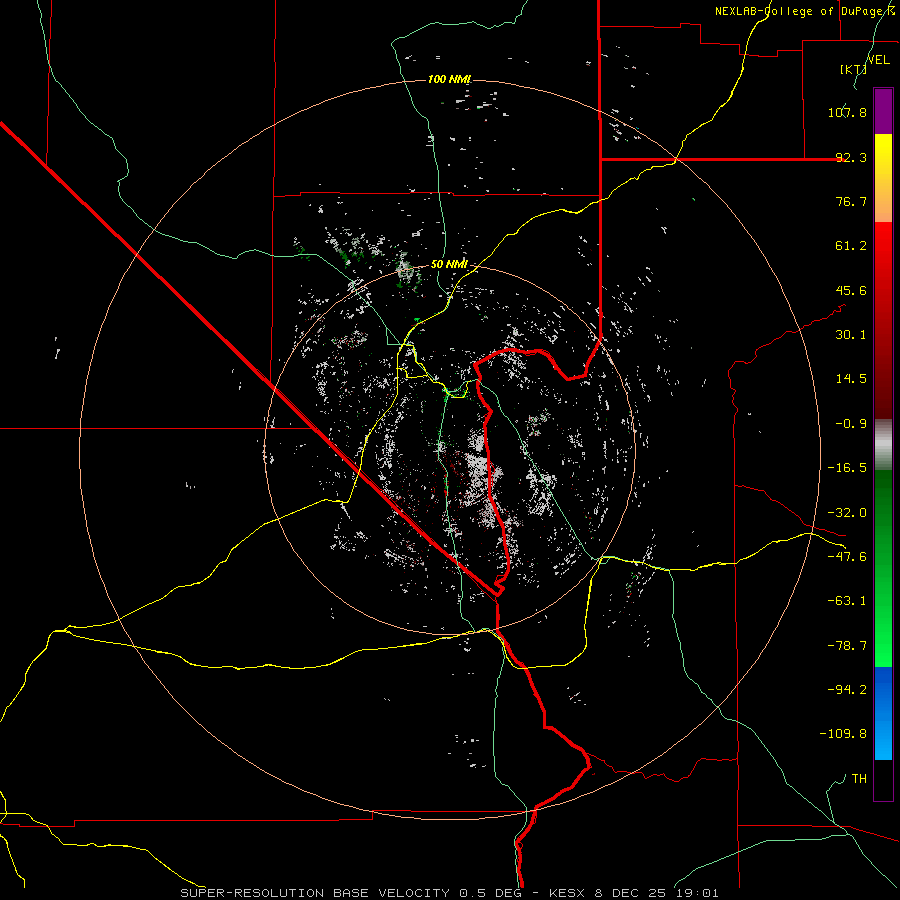Click the -0.9 velocity scale value

point(851,424)
